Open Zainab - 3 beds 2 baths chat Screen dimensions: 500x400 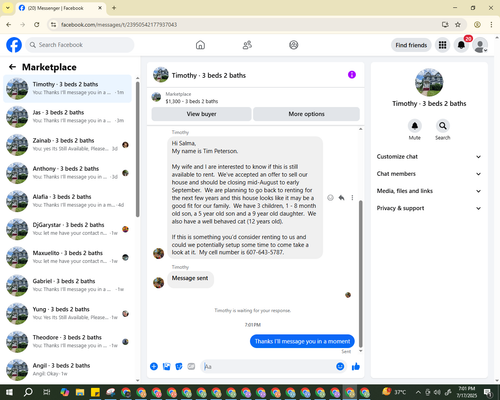coord(67,144)
